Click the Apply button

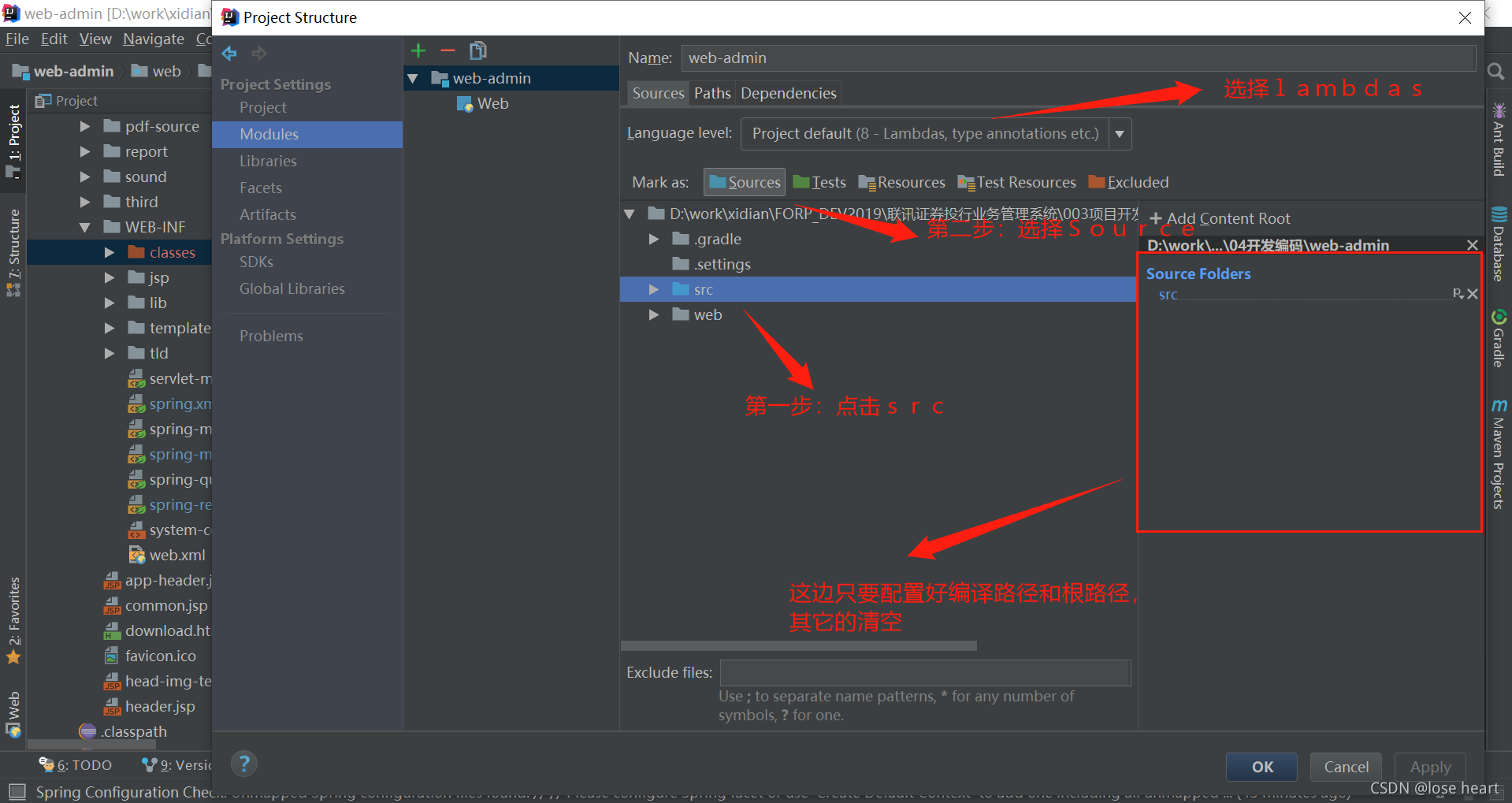(1430, 767)
